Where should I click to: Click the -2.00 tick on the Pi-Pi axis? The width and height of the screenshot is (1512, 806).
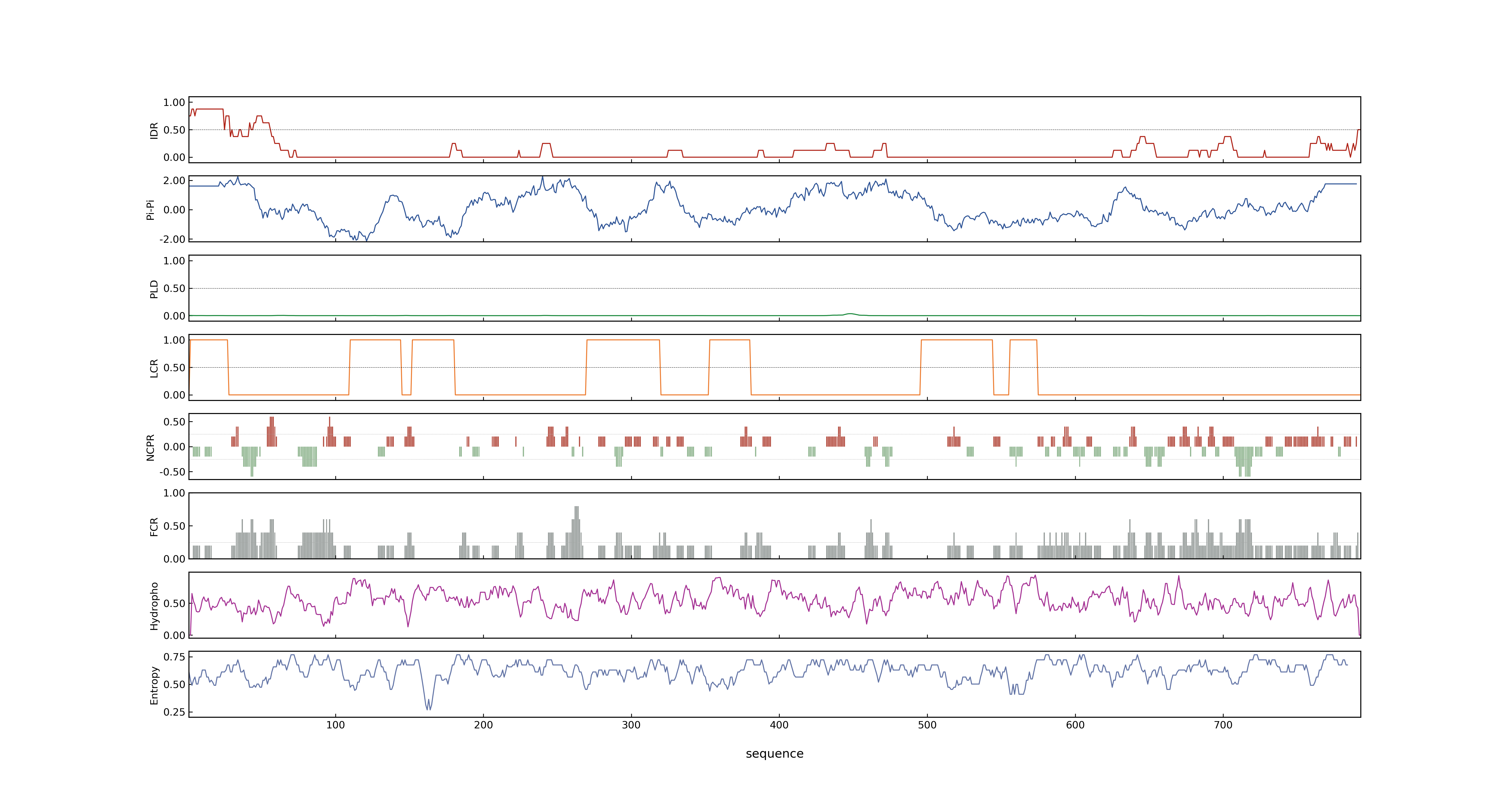pyautogui.click(x=172, y=239)
